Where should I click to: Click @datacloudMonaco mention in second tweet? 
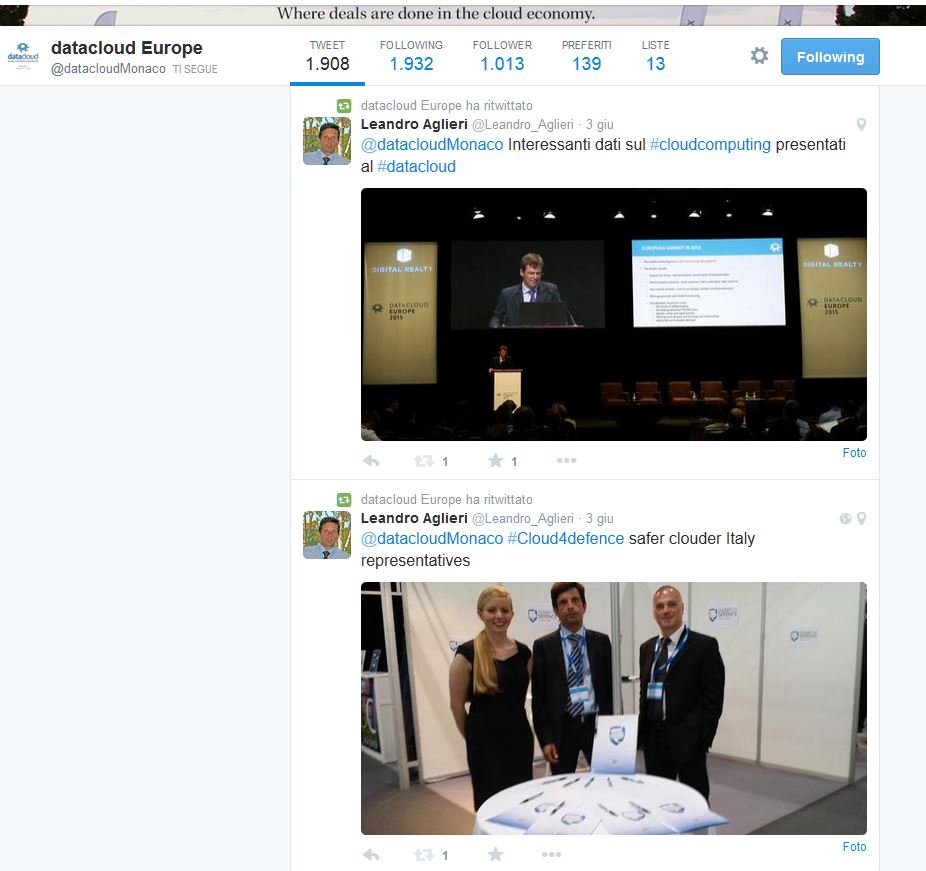coord(432,539)
